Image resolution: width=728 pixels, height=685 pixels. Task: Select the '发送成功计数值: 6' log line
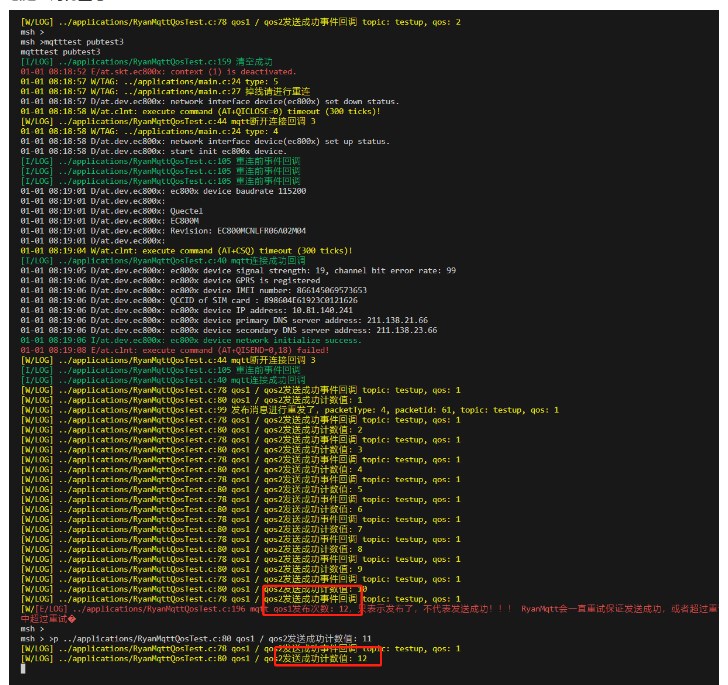(x=192, y=509)
